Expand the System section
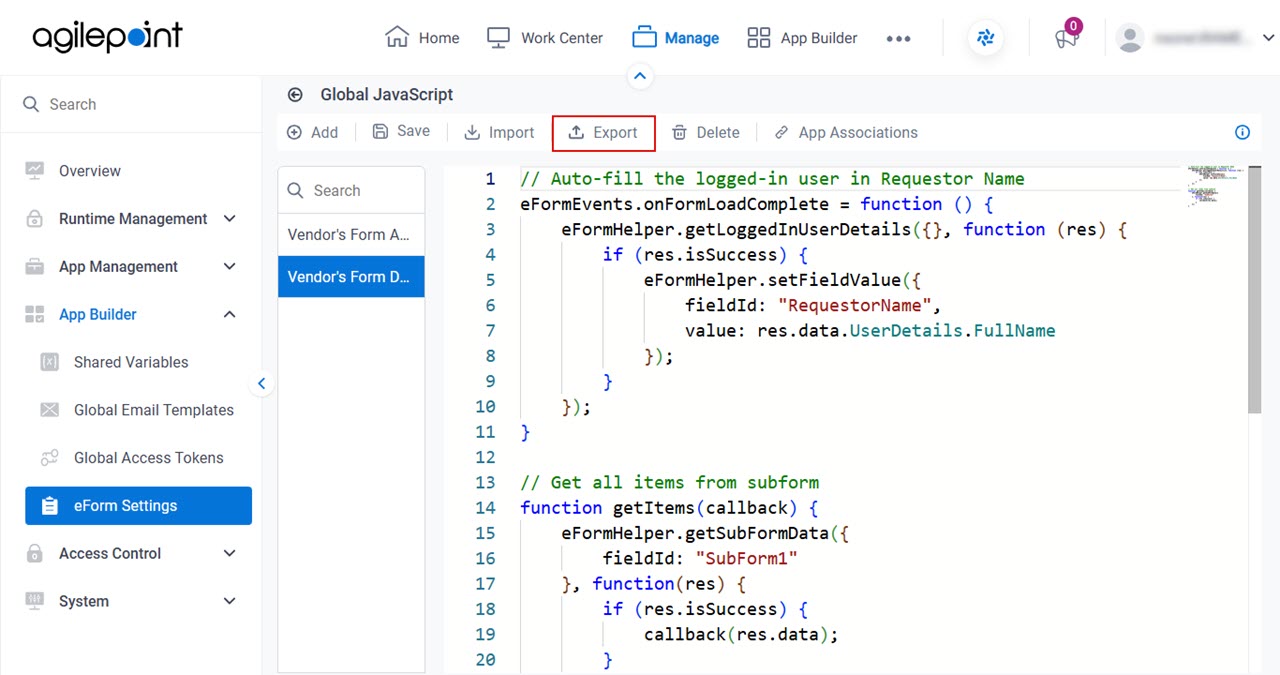Viewport: 1280px width, 675px height. coord(229,601)
